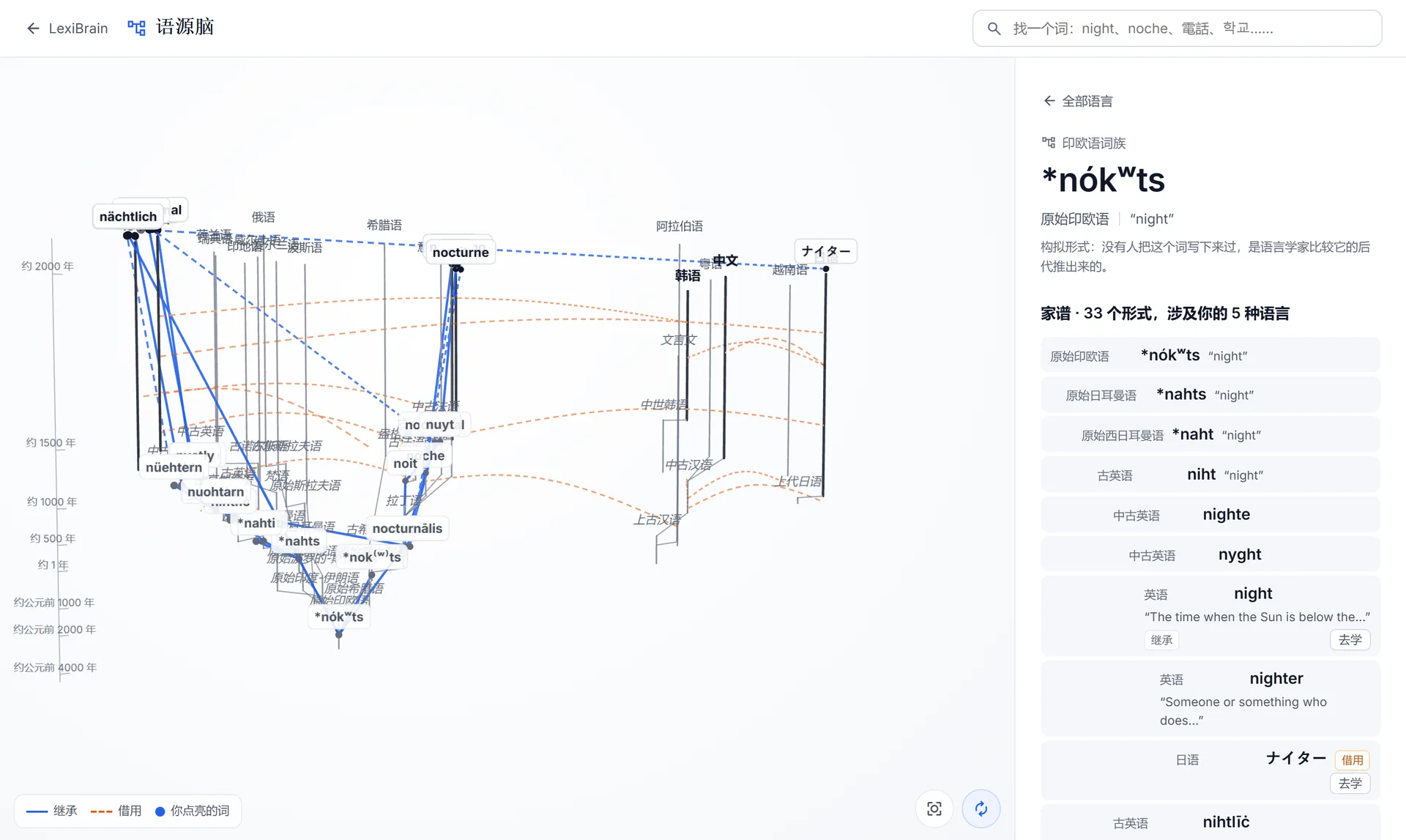The width and height of the screenshot is (1406, 840).
Task: Click the 继承 tag under night
Action: [1161, 640]
